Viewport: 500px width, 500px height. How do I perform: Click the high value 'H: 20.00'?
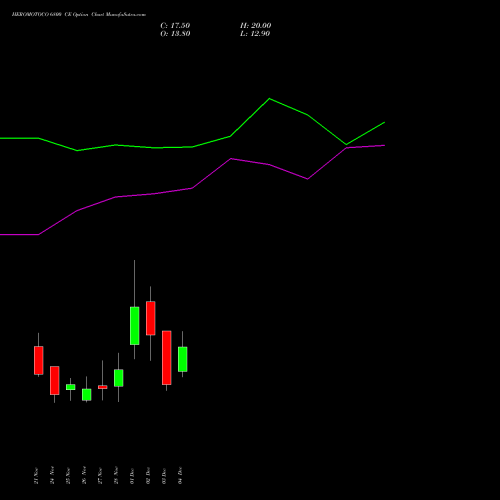(256, 26)
